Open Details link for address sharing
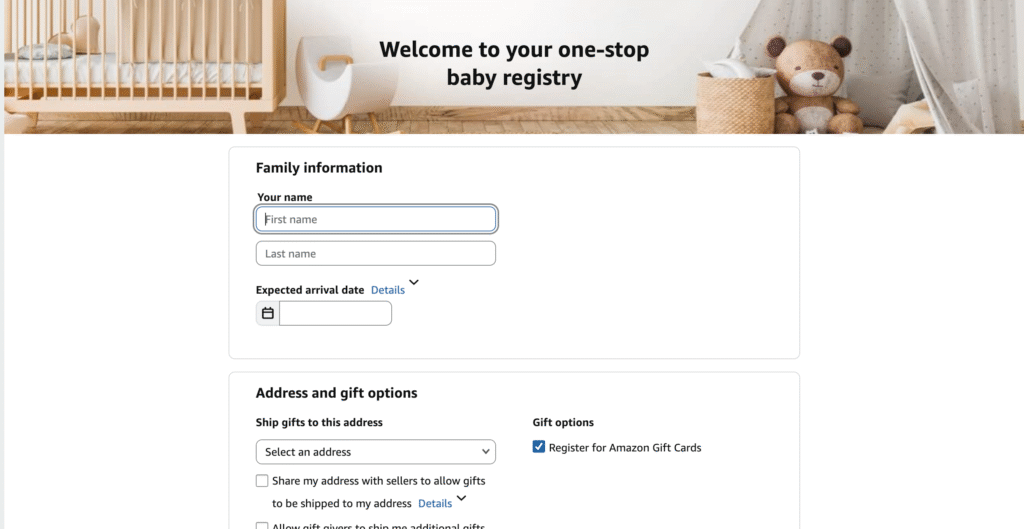Viewport: 1024px width, 529px height. point(435,503)
